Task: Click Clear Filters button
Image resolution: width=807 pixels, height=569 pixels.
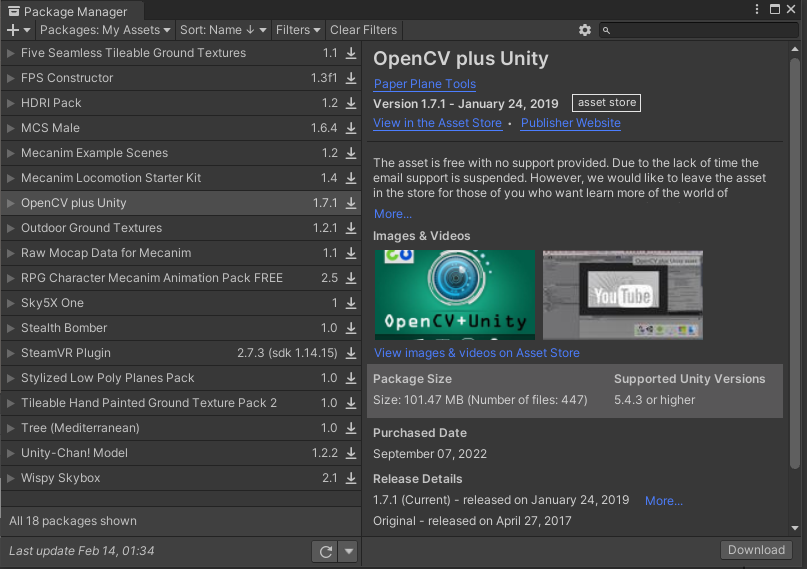Action: (x=363, y=30)
